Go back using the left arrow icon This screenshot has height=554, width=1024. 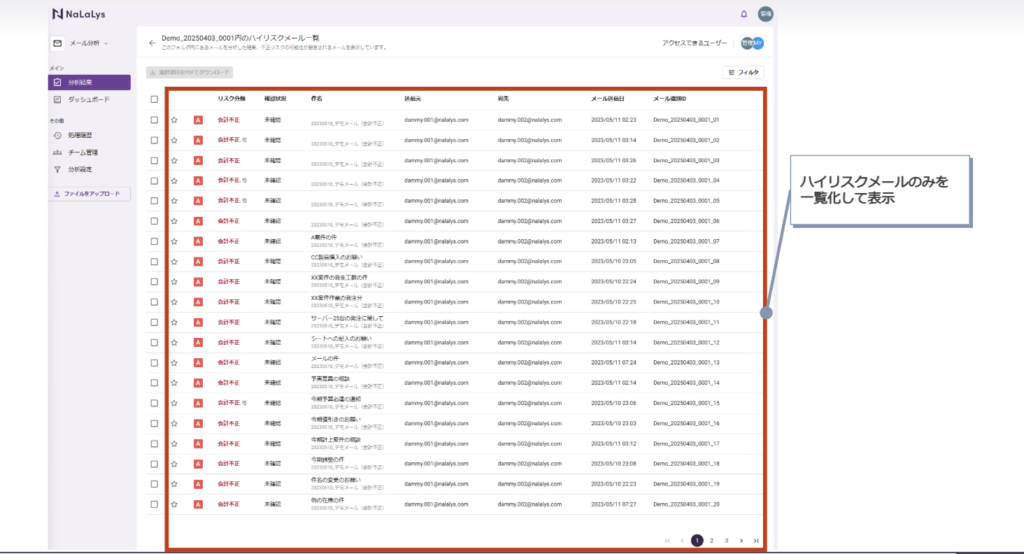[x=152, y=43]
